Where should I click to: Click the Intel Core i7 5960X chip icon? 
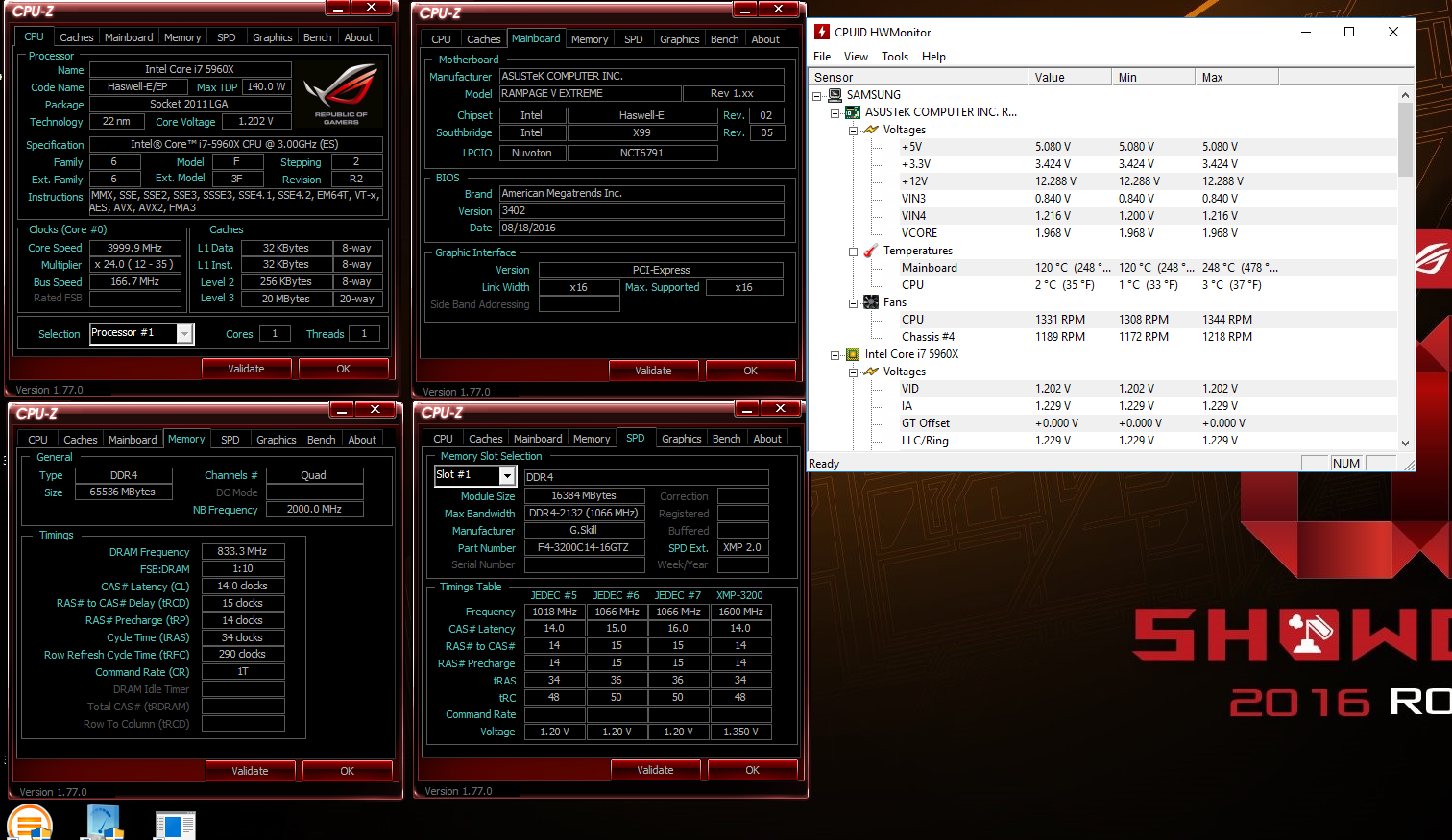[x=853, y=354]
